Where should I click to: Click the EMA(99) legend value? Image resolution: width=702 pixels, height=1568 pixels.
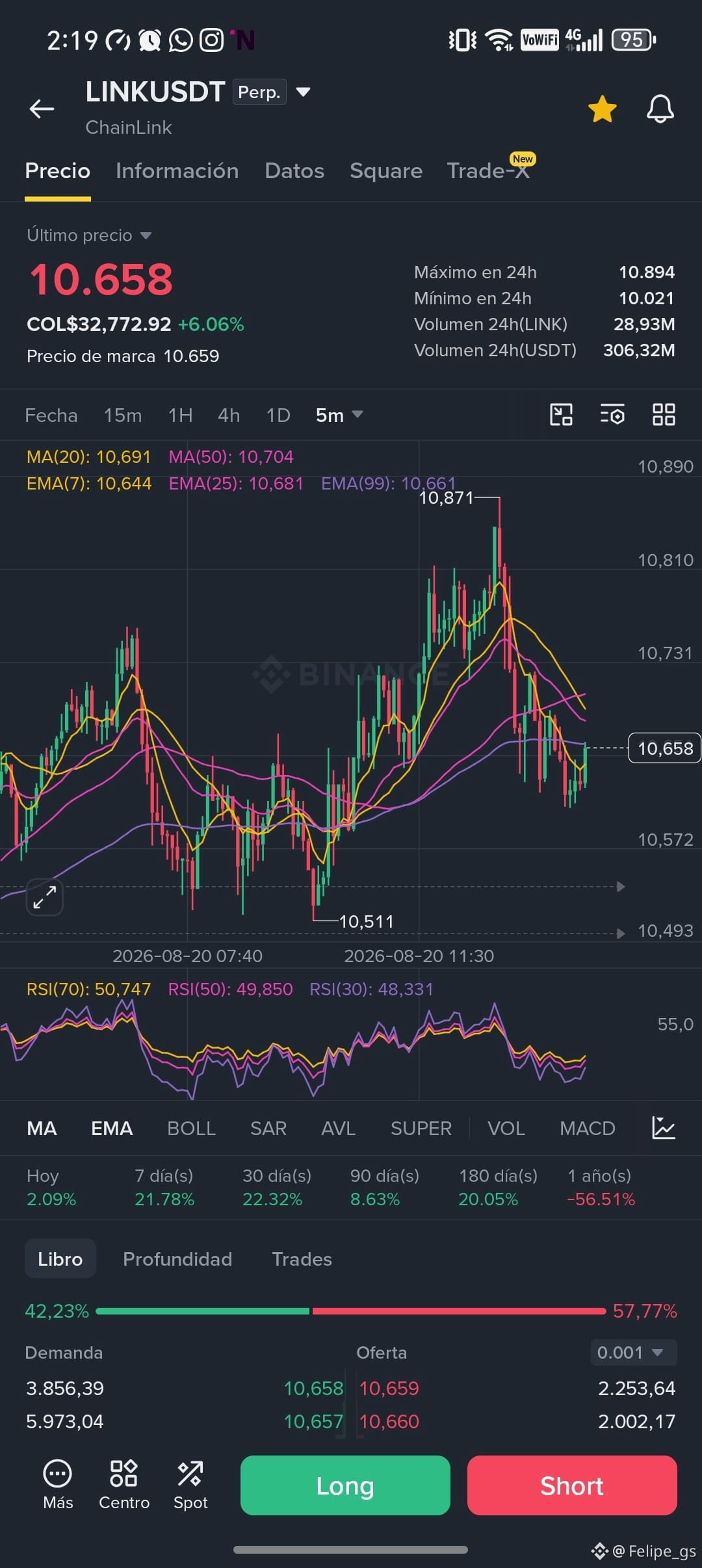pos(388,484)
